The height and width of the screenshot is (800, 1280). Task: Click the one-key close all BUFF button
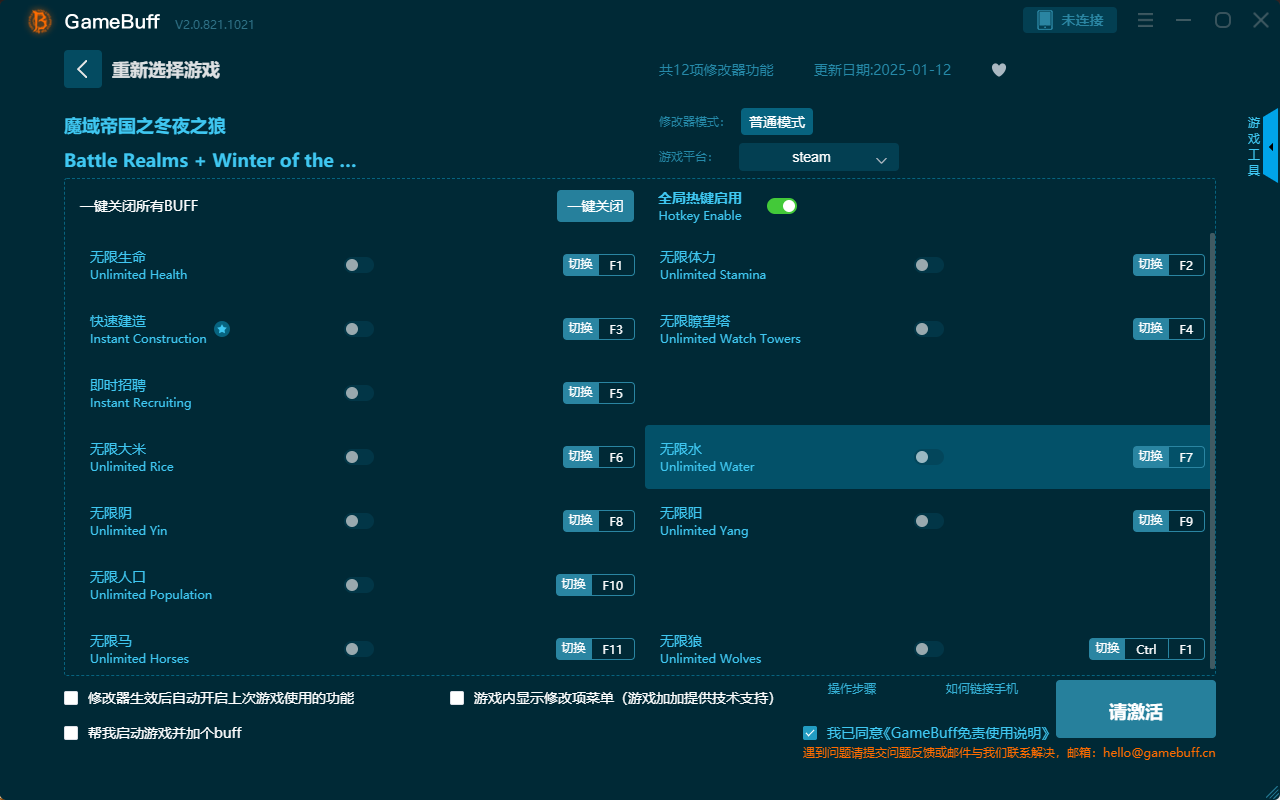tap(595, 206)
